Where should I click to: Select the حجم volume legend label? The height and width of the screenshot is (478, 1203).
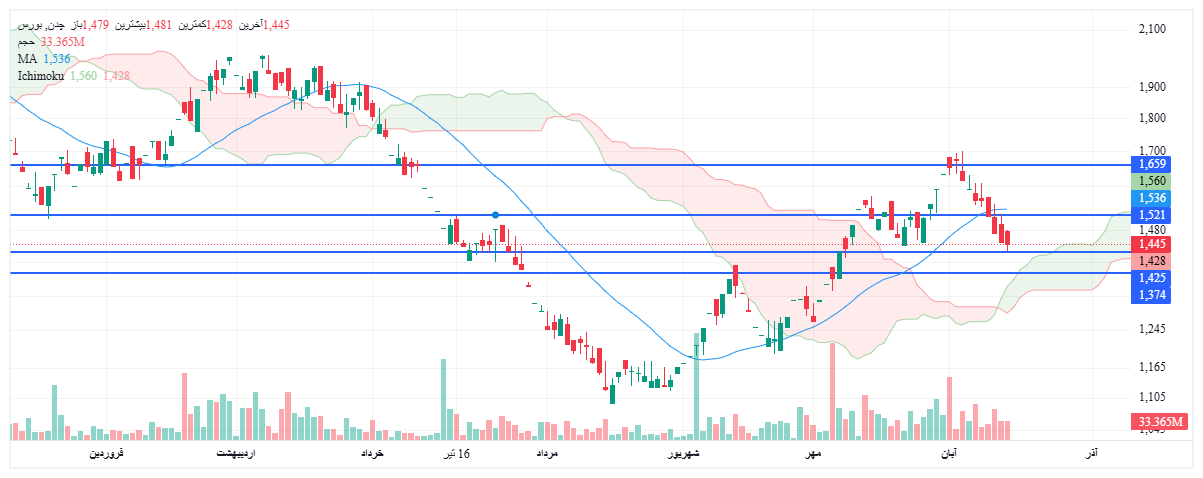tap(26, 42)
